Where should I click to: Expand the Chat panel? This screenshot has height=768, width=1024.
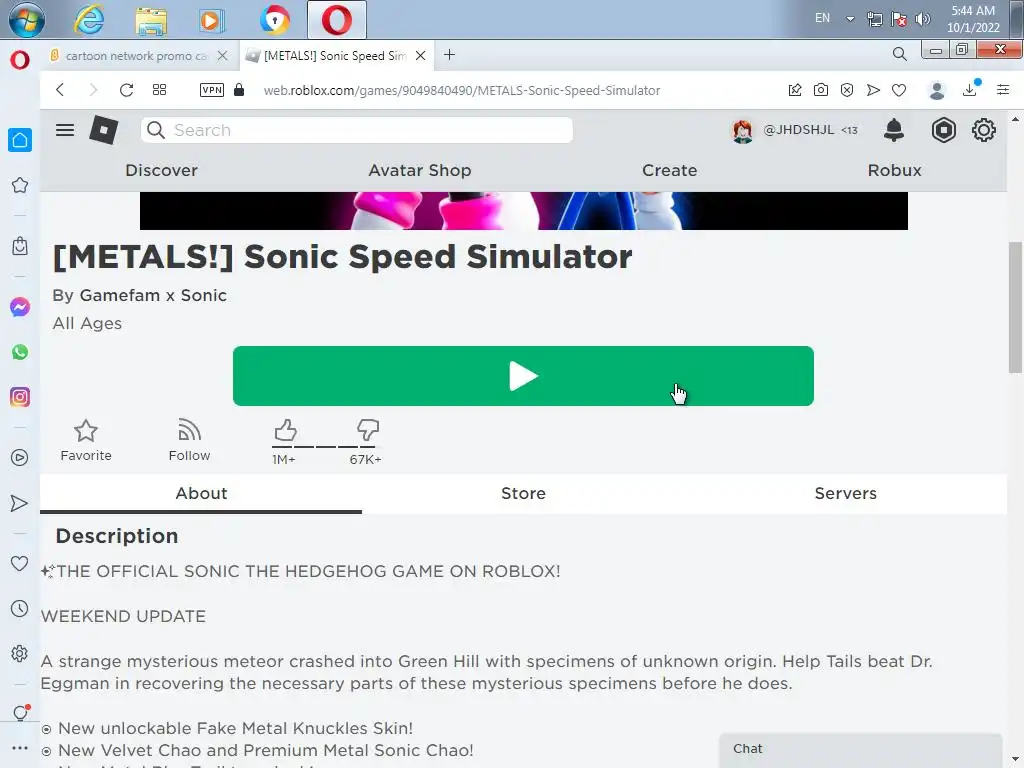(861, 750)
